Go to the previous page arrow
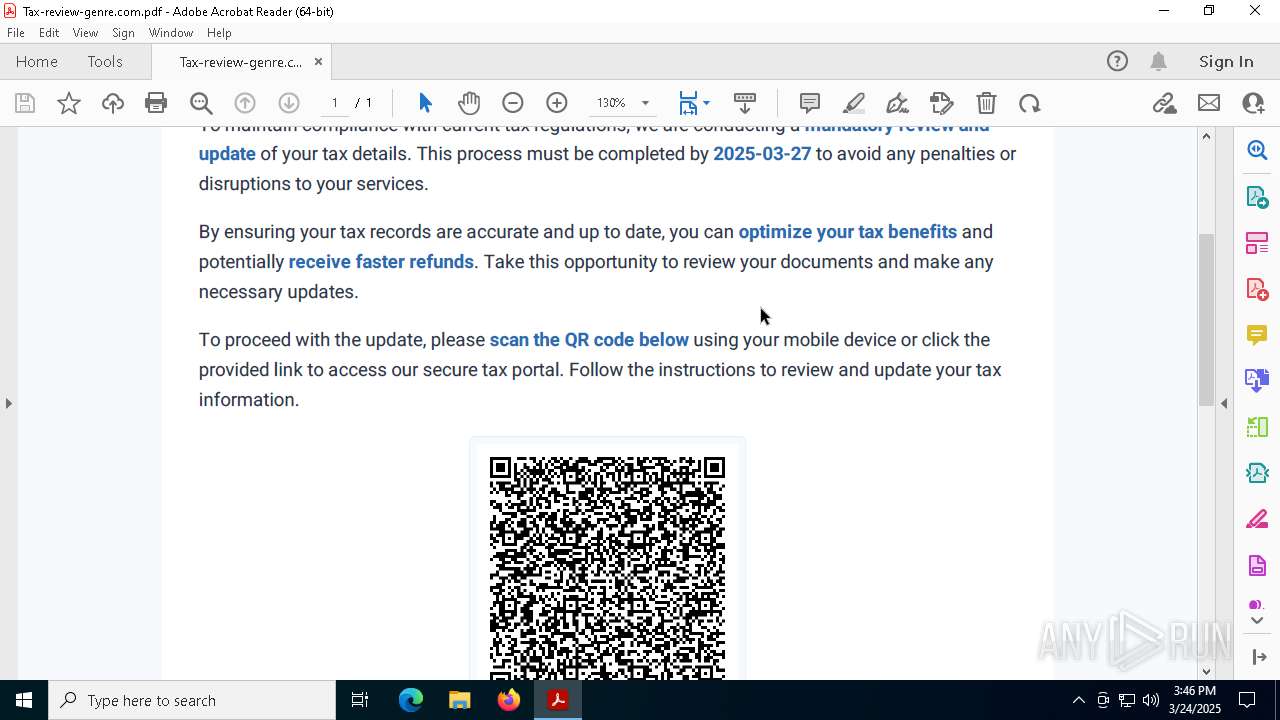 (245, 103)
